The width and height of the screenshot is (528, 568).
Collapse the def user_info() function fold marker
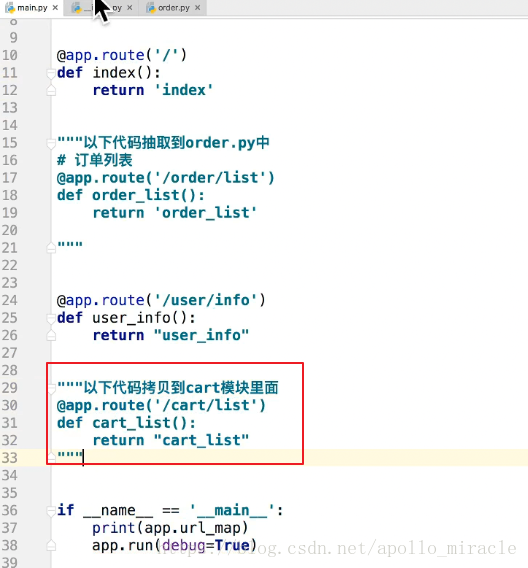coord(51,318)
